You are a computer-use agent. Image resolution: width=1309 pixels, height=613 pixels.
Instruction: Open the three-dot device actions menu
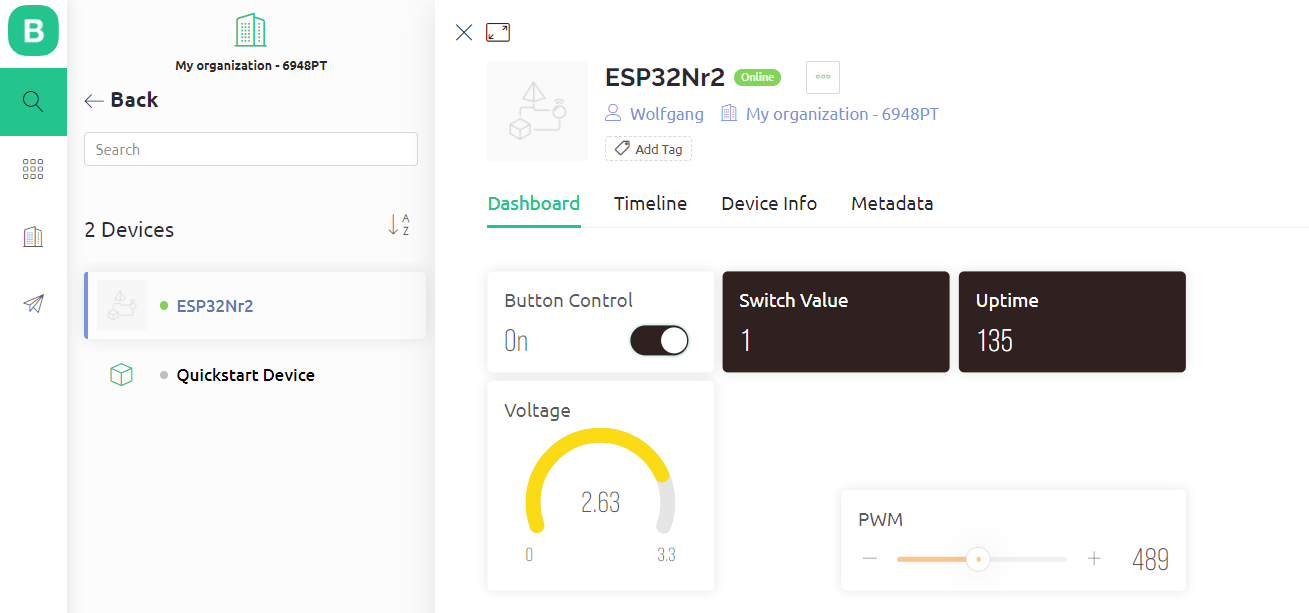pos(822,77)
